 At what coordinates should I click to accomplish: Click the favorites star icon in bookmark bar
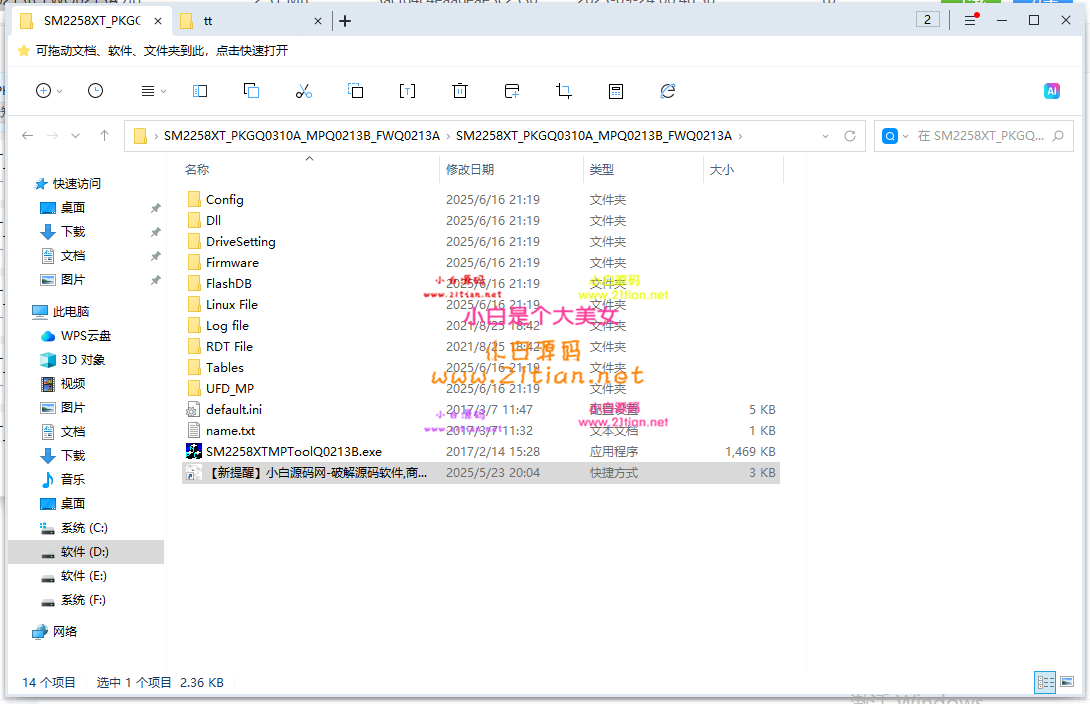tap(24, 51)
